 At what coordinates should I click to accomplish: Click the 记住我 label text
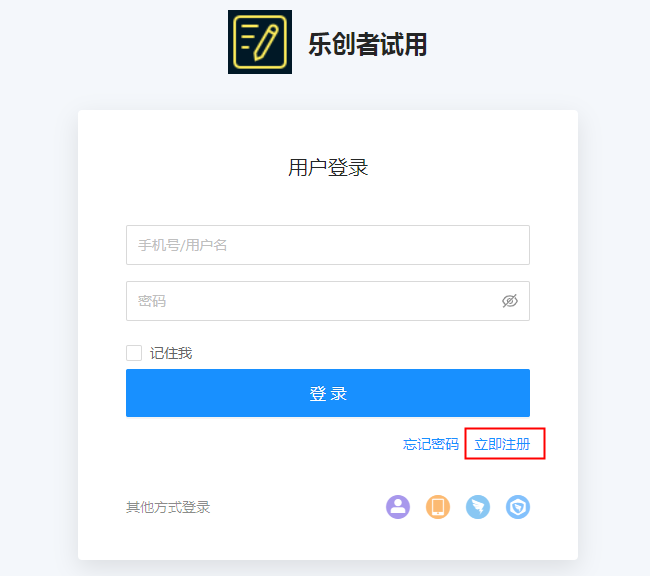coord(171,353)
